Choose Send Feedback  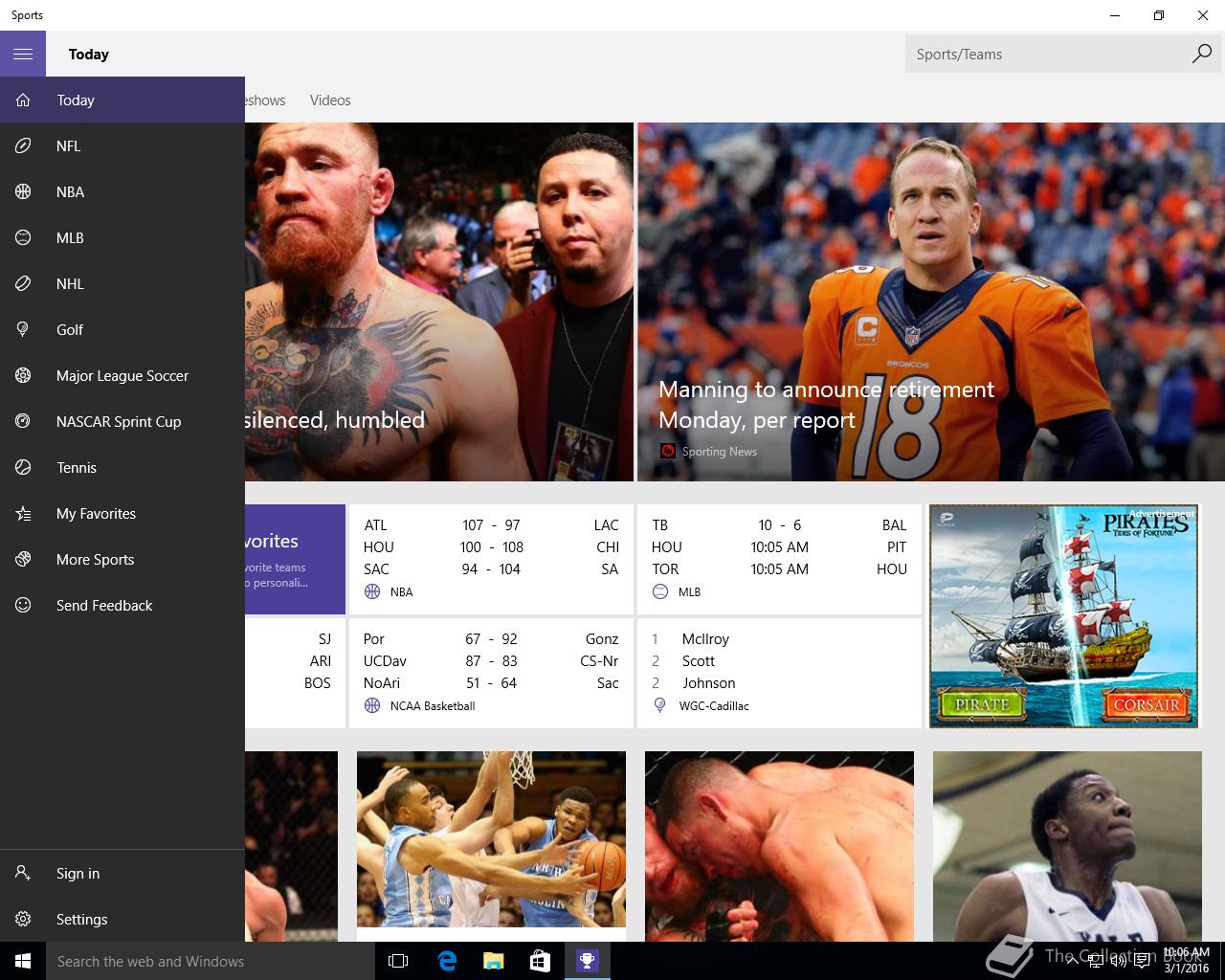click(122, 605)
